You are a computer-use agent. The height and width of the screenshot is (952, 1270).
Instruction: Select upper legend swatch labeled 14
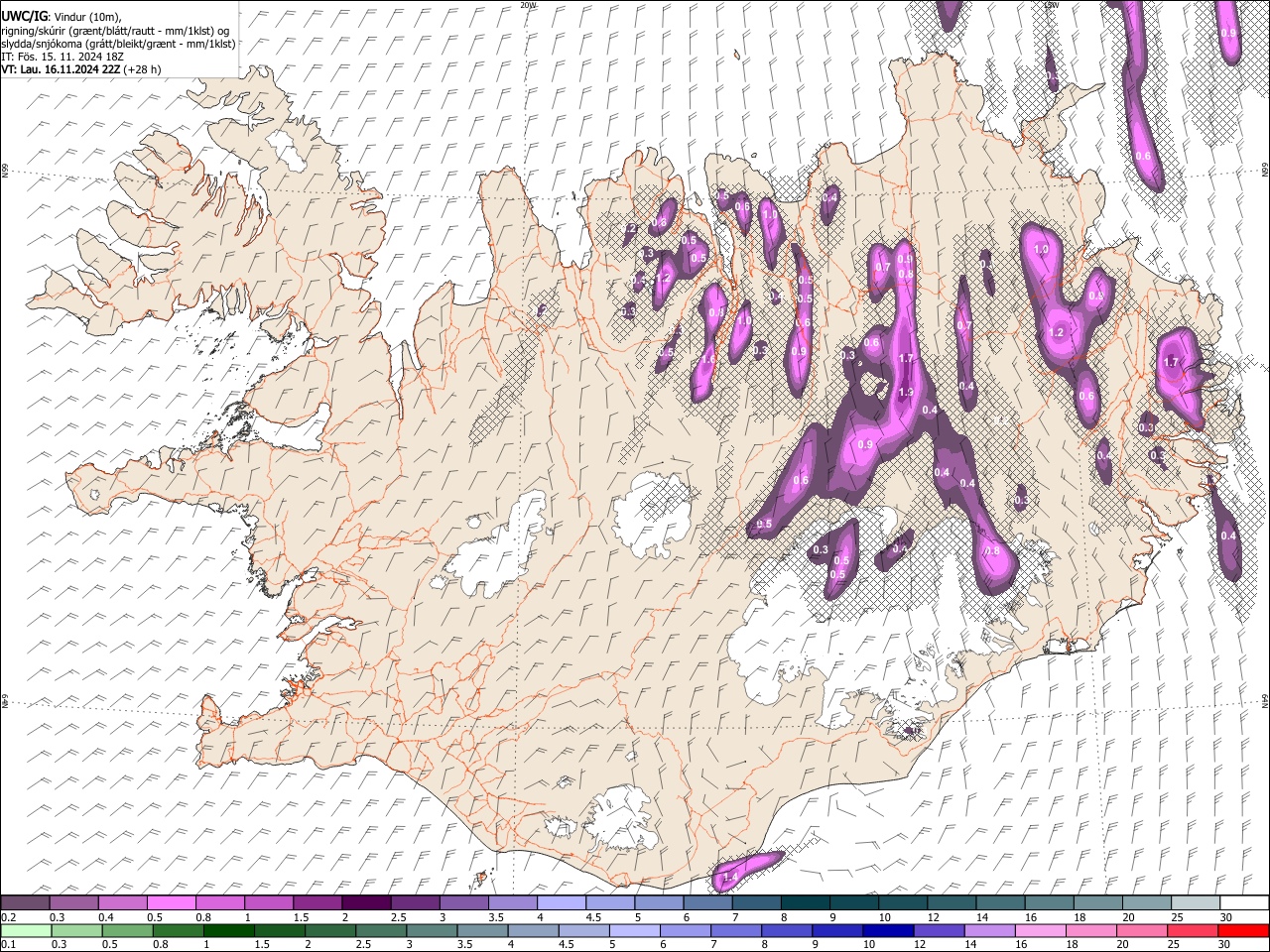pyautogui.click(x=999, y=902)
